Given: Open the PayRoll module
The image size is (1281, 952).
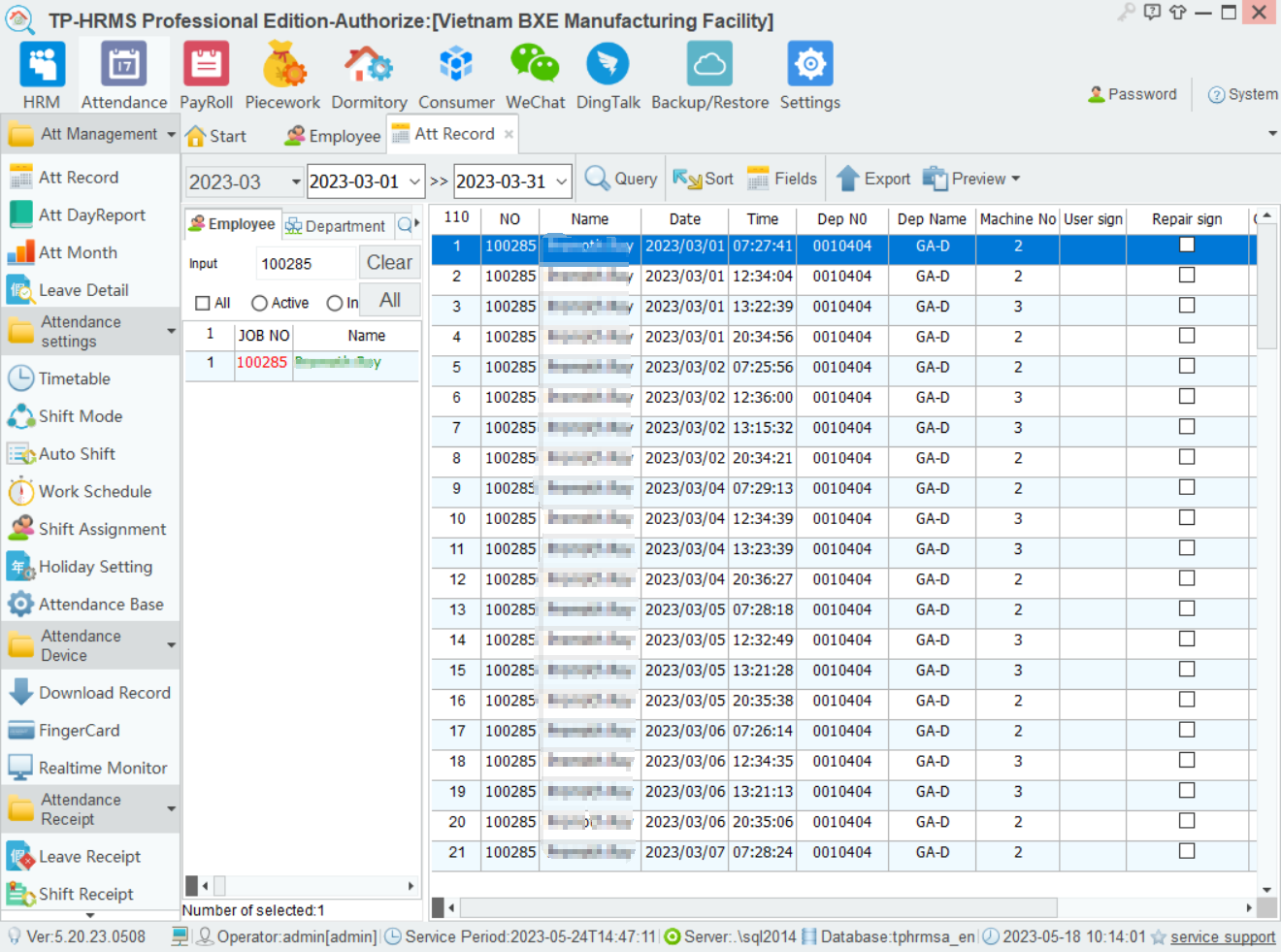Looking at the screenshot, I should point(206,76).
